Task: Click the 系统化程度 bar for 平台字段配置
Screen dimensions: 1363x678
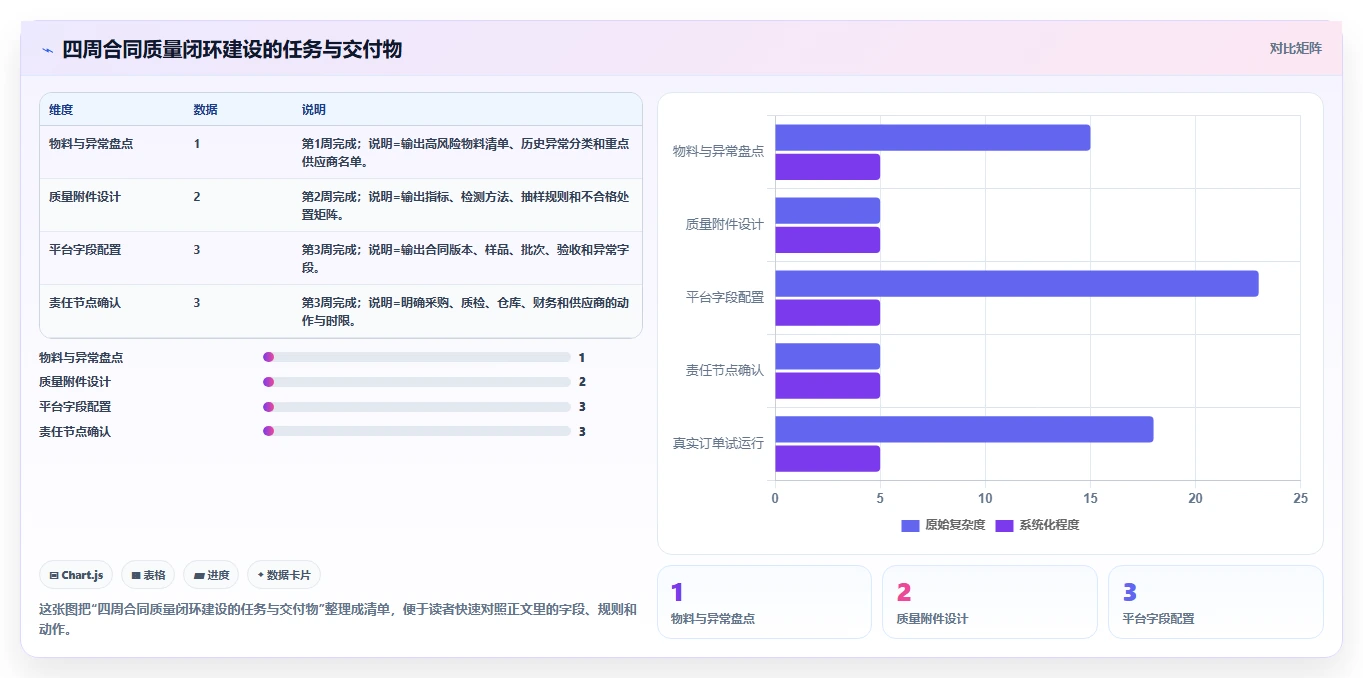Action: tap(827, 313)
